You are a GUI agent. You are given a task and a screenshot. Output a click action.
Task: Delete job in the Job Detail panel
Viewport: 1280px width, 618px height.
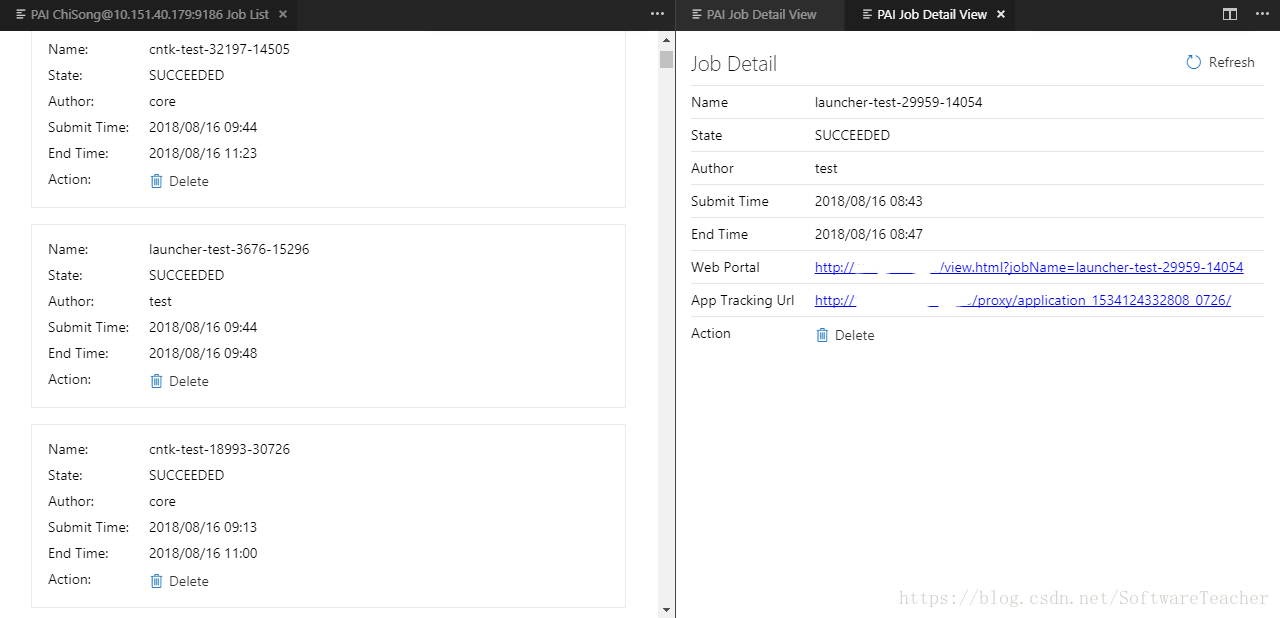845,335
